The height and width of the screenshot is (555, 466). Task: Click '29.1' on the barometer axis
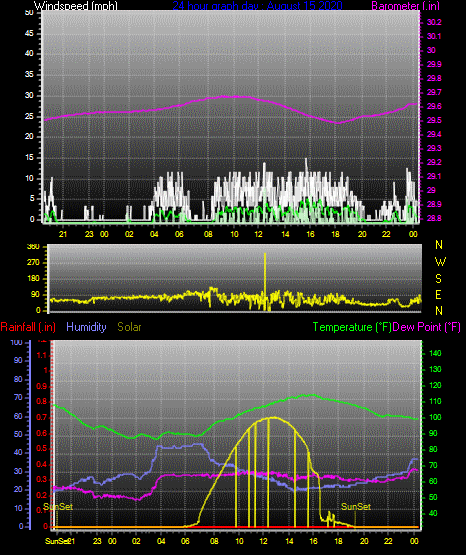pos(434,176)
